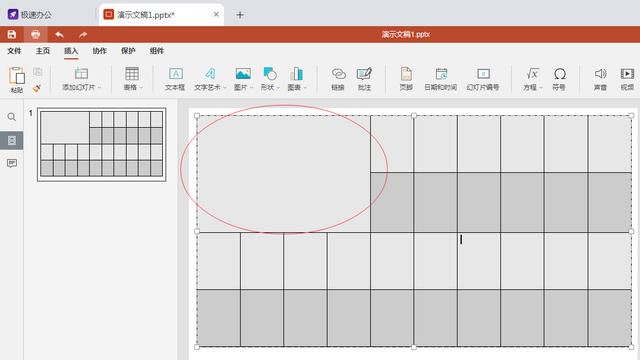640x360 pixels.
Task: Click the Print icon
Action: 36,35
